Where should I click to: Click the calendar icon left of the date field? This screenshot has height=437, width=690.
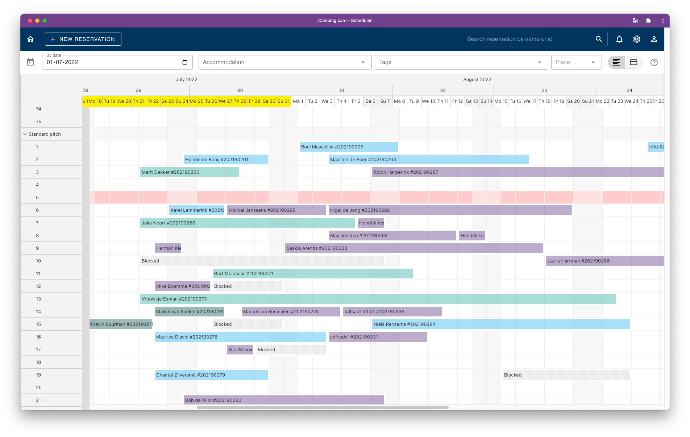[x=30, y=62]
